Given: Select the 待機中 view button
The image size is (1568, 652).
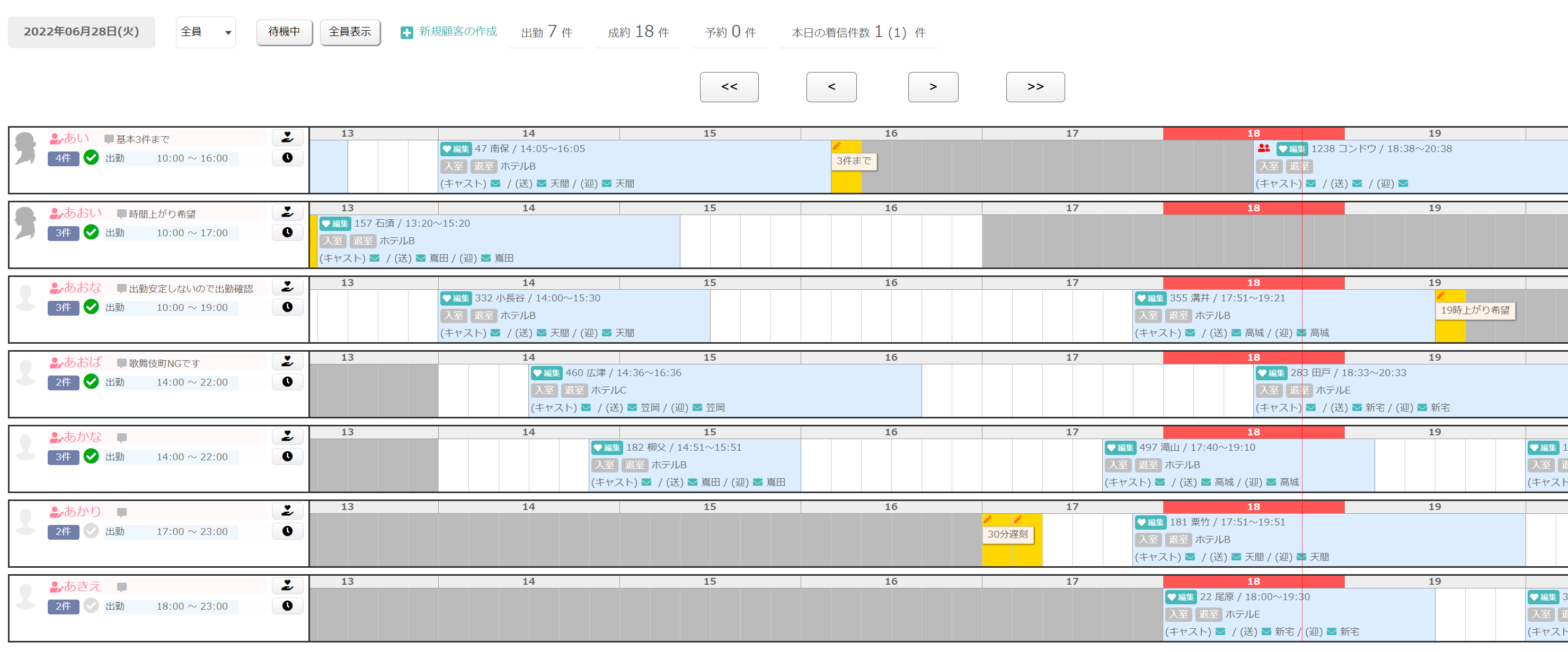Looking at the screenshot, I should (x=284, y=32).
